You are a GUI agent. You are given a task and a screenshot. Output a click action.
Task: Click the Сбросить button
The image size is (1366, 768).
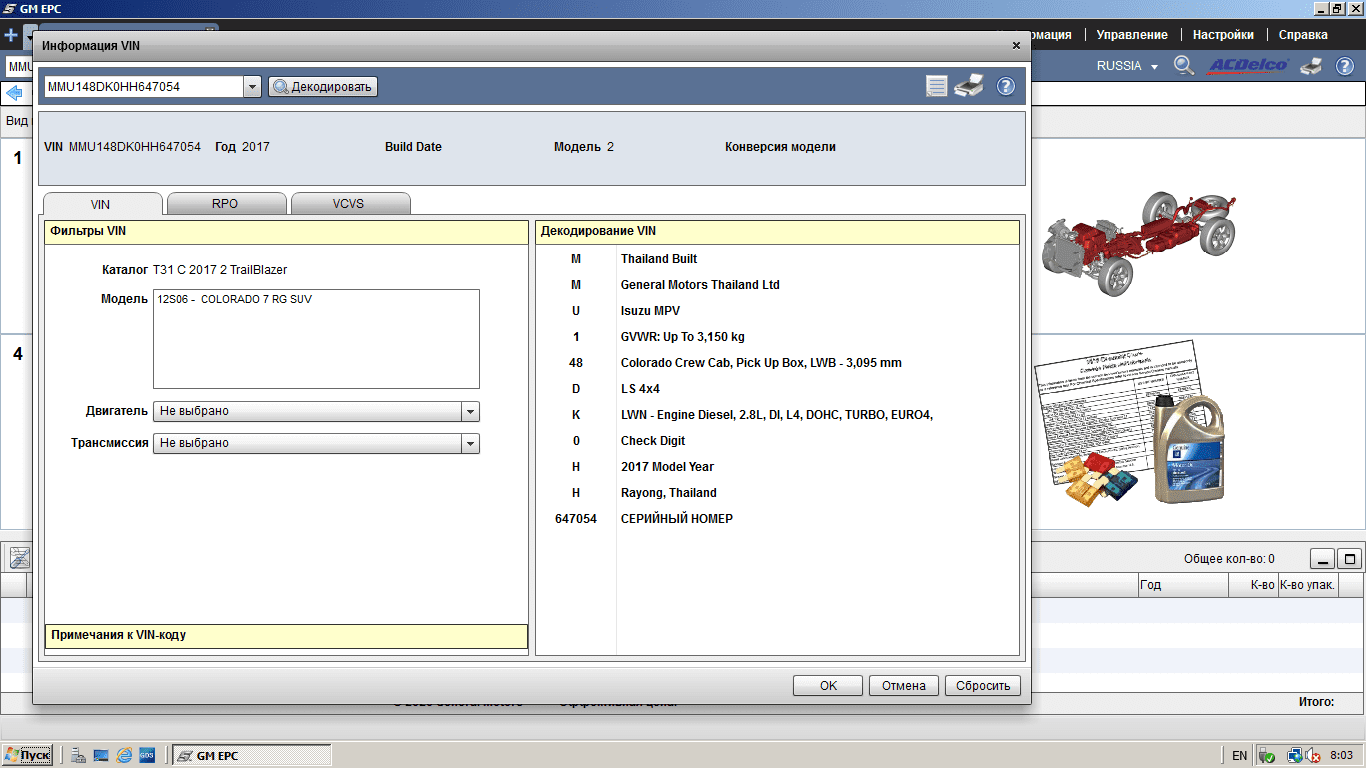983,686
